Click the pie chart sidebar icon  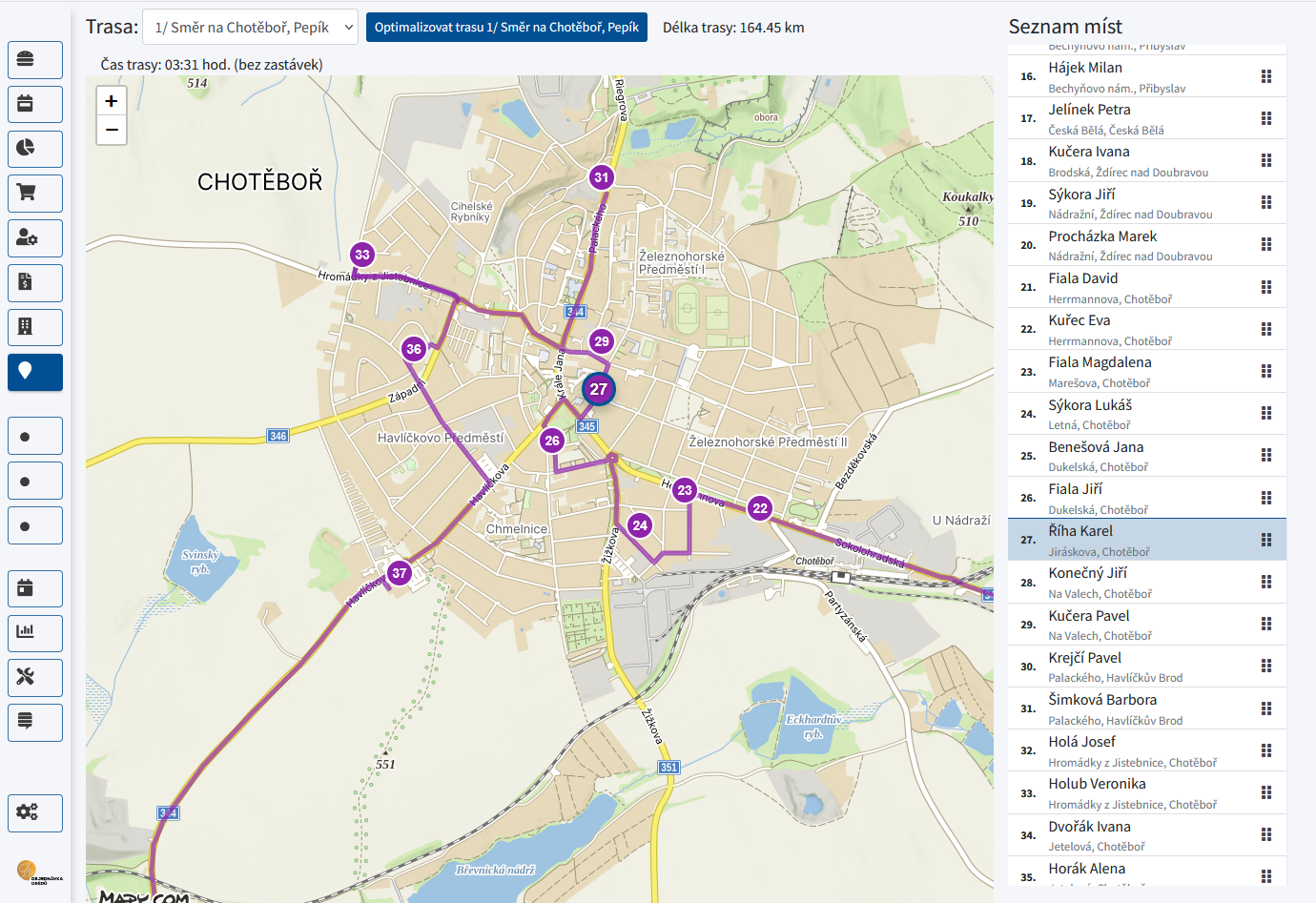pos(35,149)
